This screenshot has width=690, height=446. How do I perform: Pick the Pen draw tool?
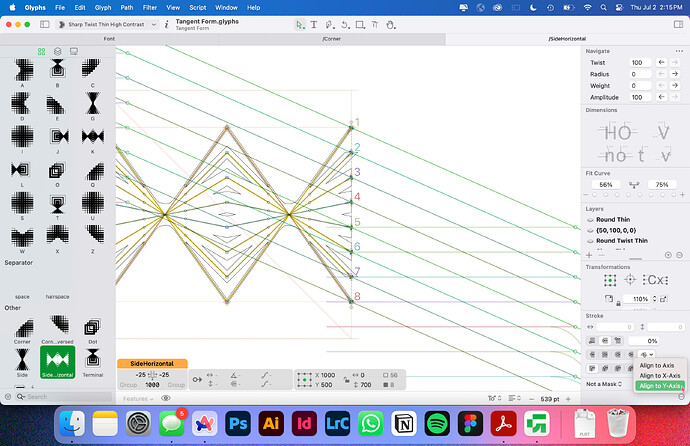pyautogui.click(x=329, y=25)
